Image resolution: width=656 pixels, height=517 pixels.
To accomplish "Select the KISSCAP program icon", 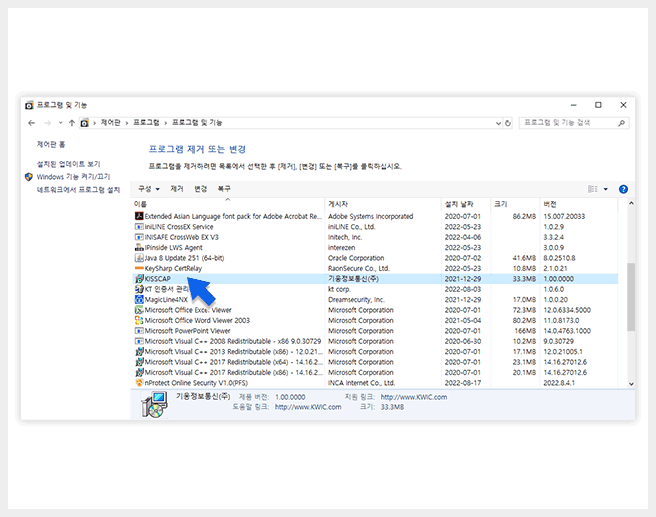I will coord(139,279).
